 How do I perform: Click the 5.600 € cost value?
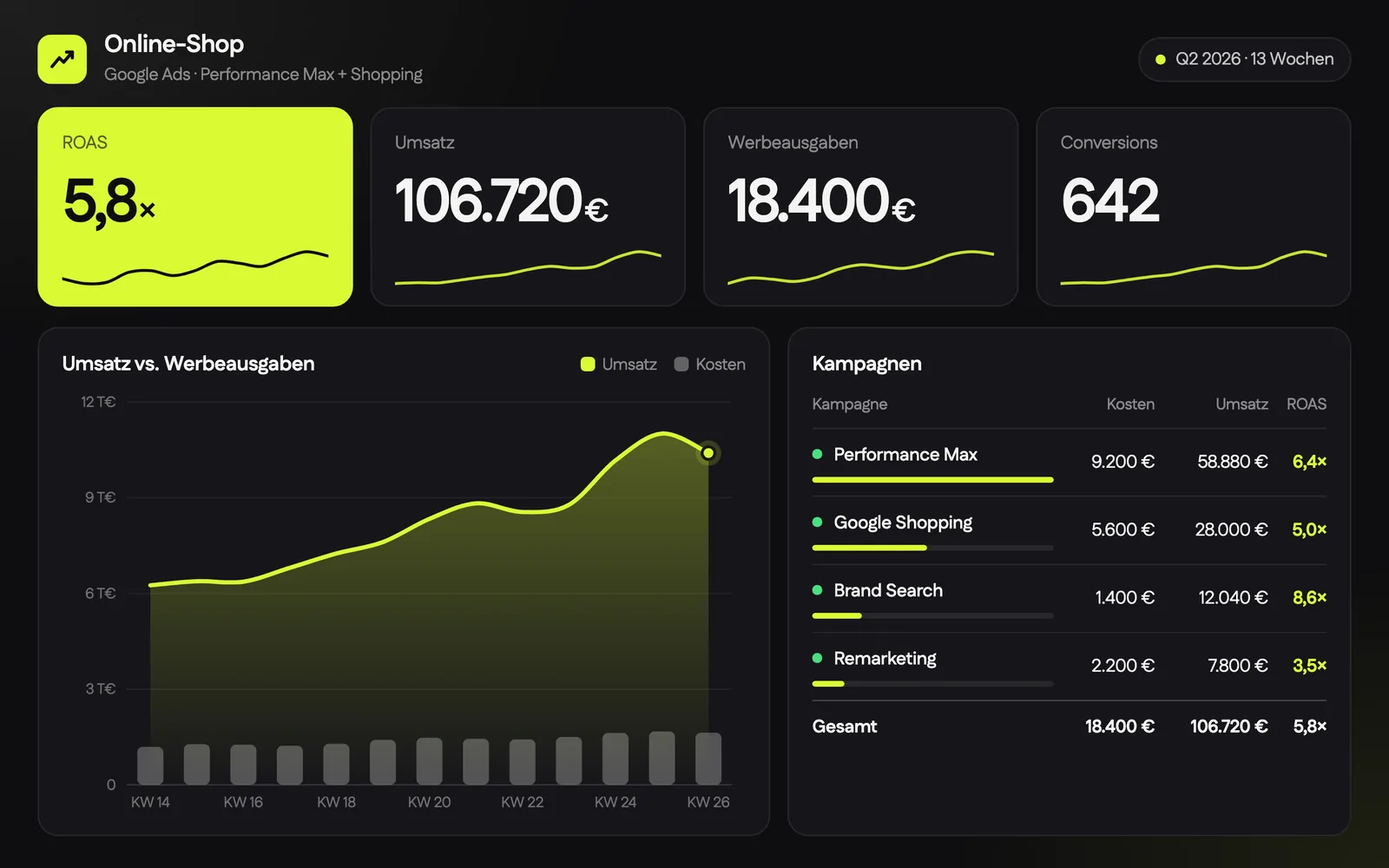[x=1122, y=529]
